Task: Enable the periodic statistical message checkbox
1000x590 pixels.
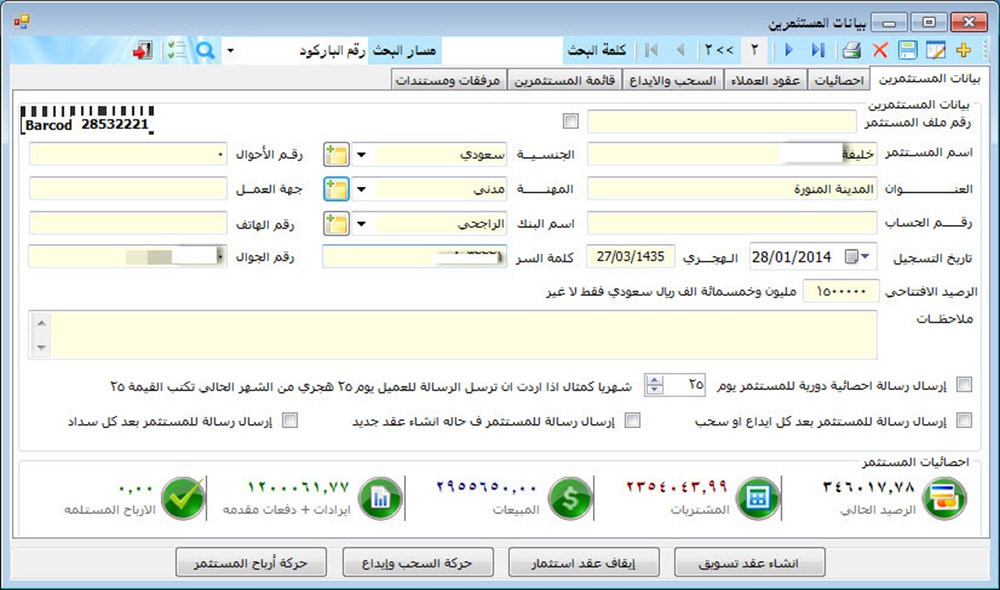Action: point(964,385)
